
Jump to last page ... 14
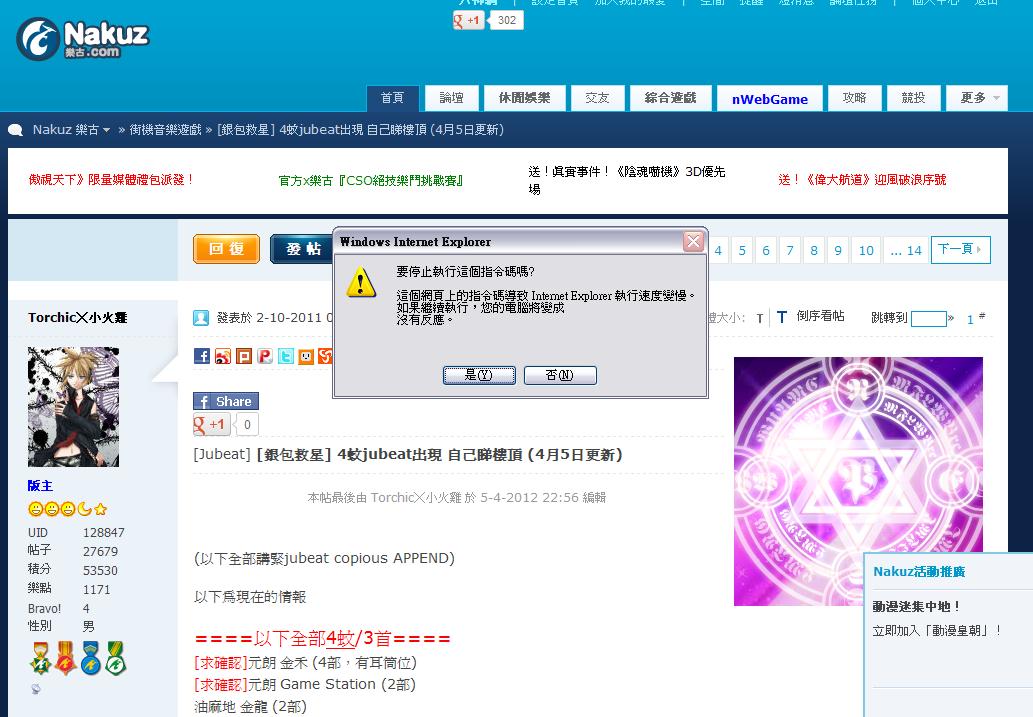(906, 250)
